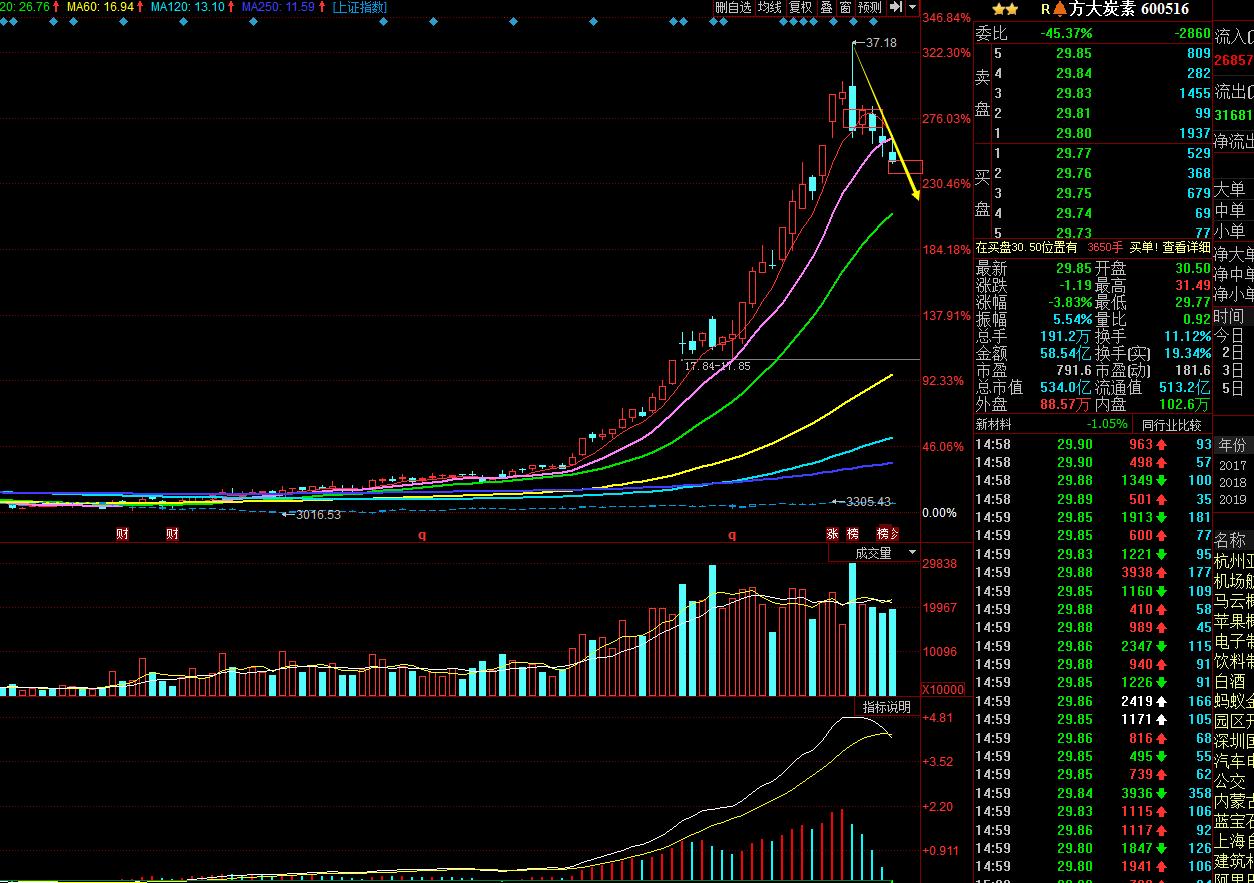Screen dimensions: 1254x883
Task: Toggle the 均线 moving average display
Action: click(769, 8)
